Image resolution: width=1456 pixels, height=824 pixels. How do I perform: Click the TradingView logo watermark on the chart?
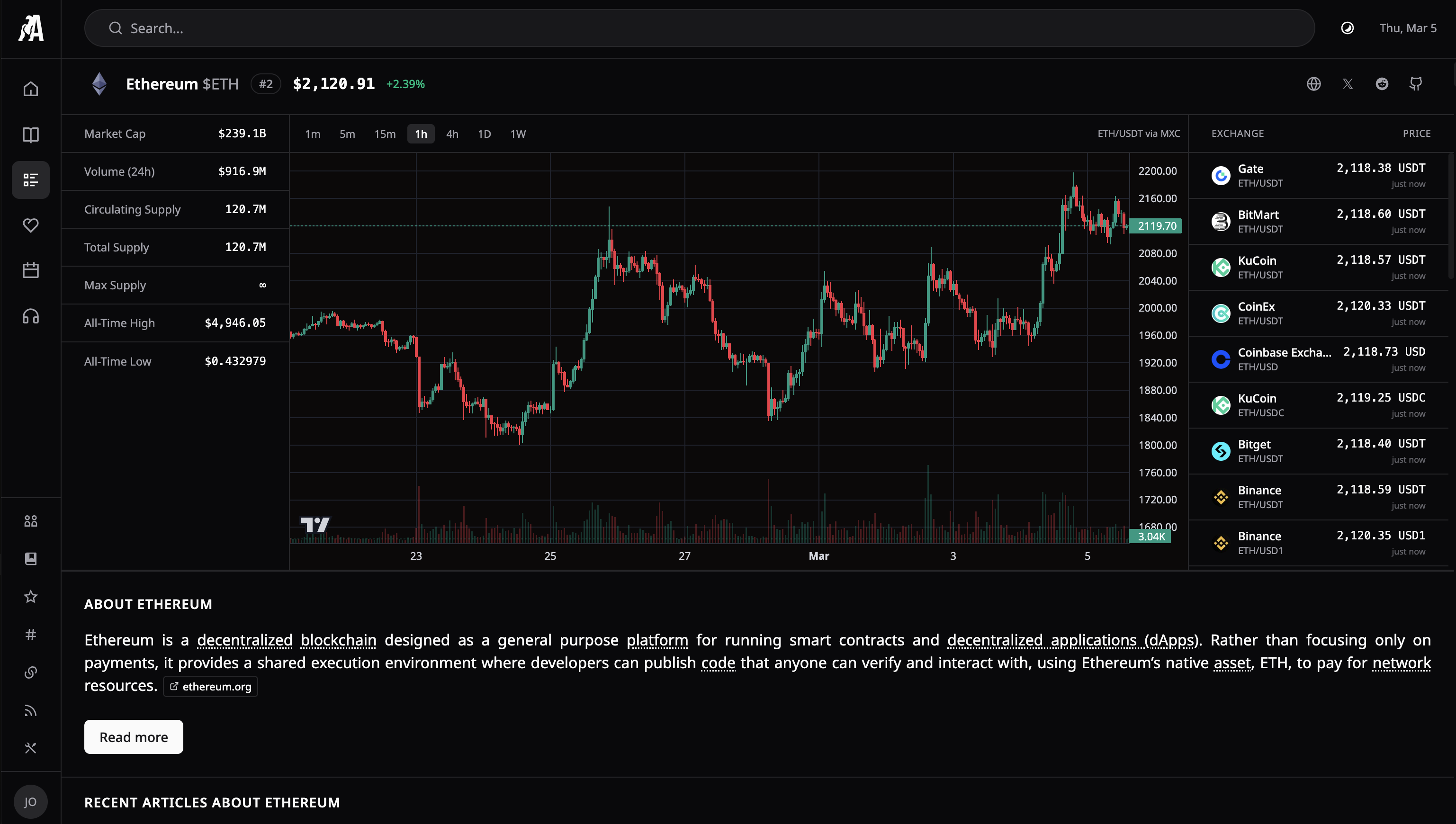[x=316, y=524]
